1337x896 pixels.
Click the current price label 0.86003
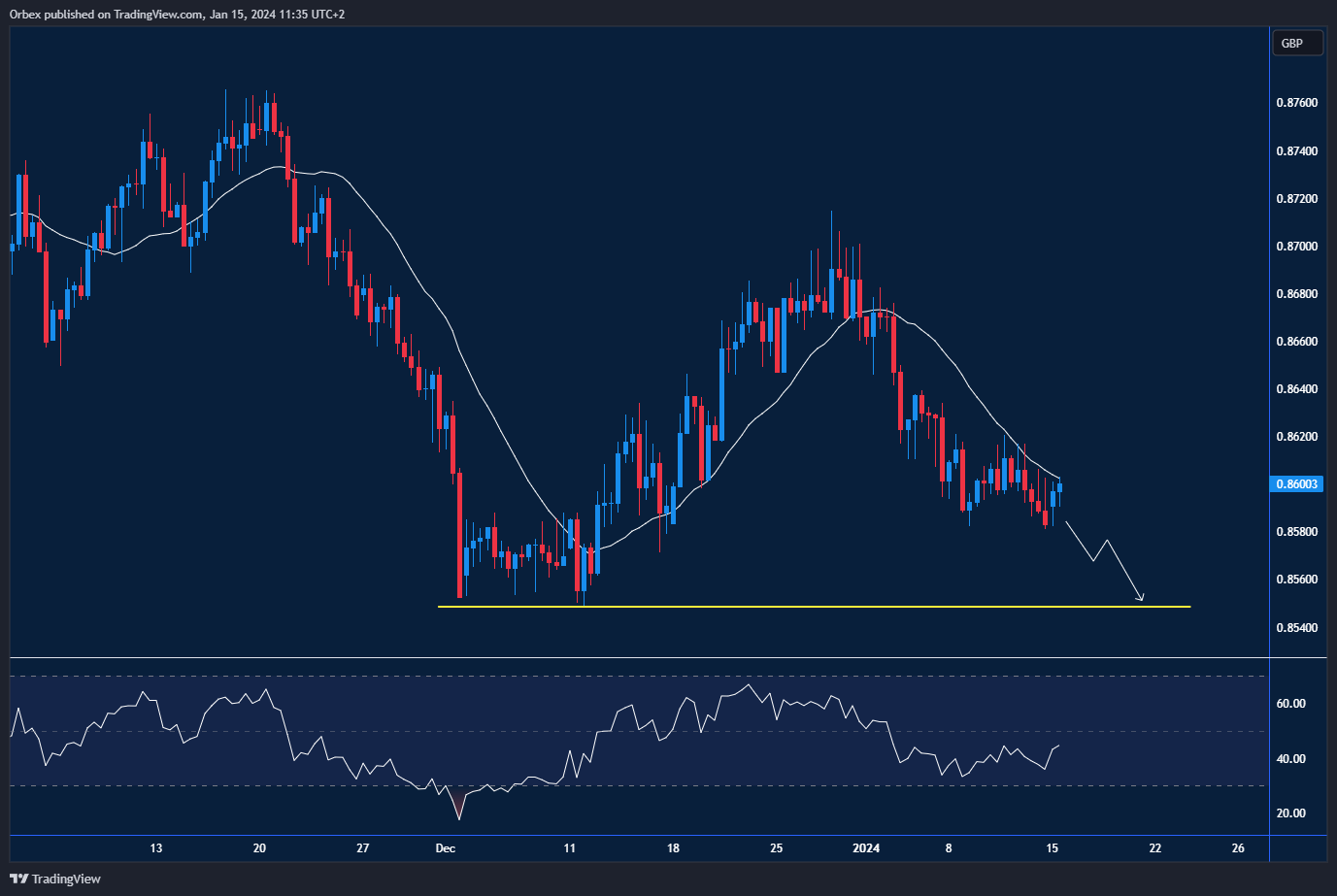(1296, 483)
